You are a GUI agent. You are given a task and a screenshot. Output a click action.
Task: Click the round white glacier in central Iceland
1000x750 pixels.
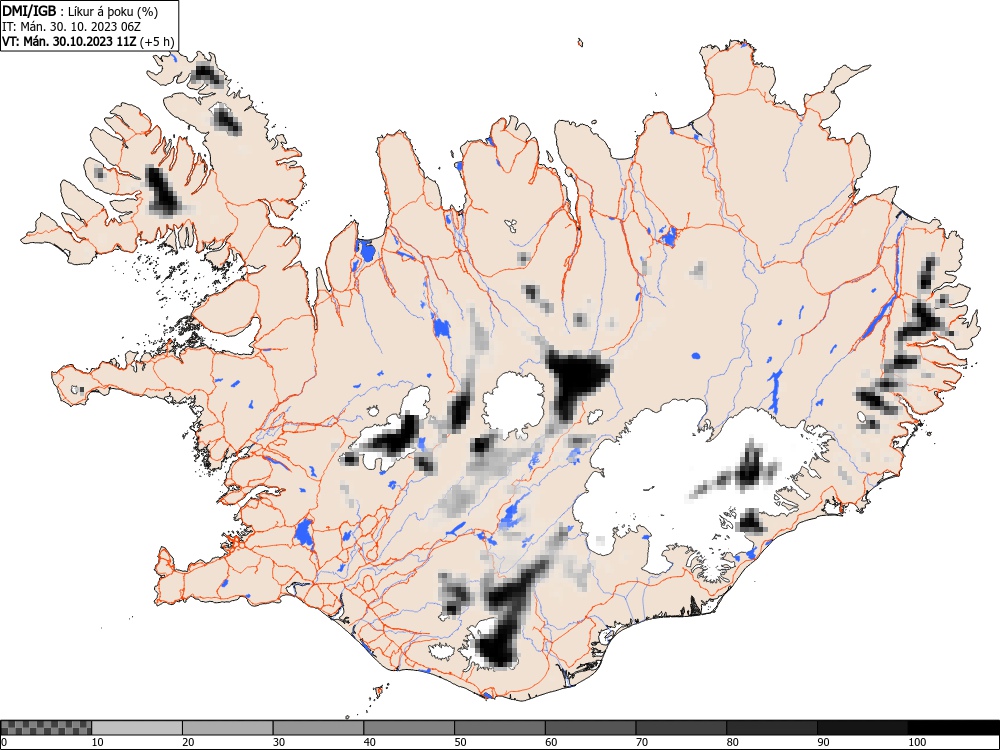[x=513, y=404]
